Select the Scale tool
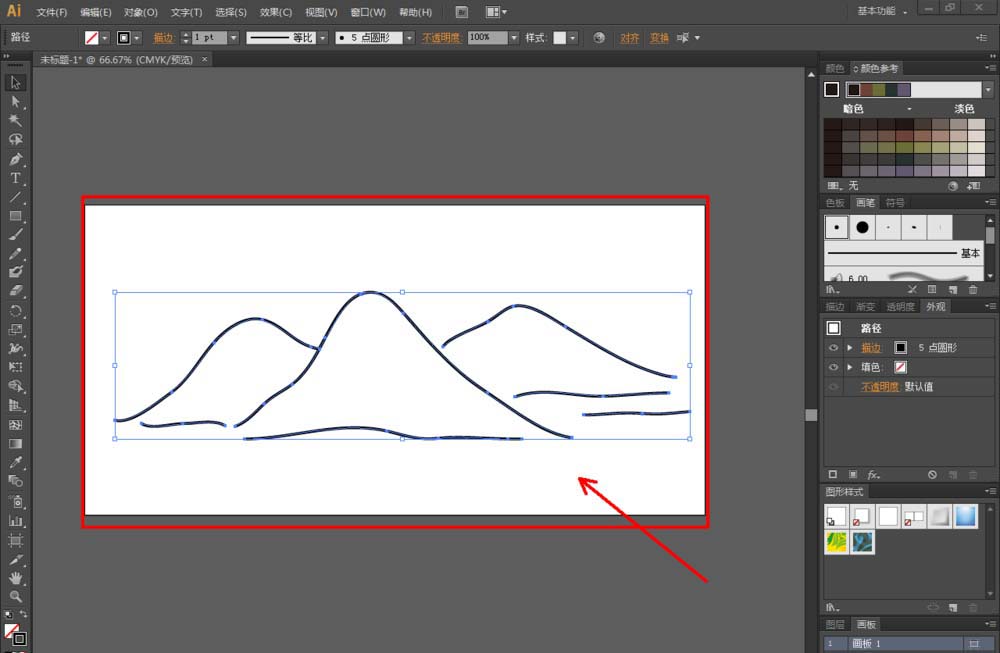 pos(15,330)
